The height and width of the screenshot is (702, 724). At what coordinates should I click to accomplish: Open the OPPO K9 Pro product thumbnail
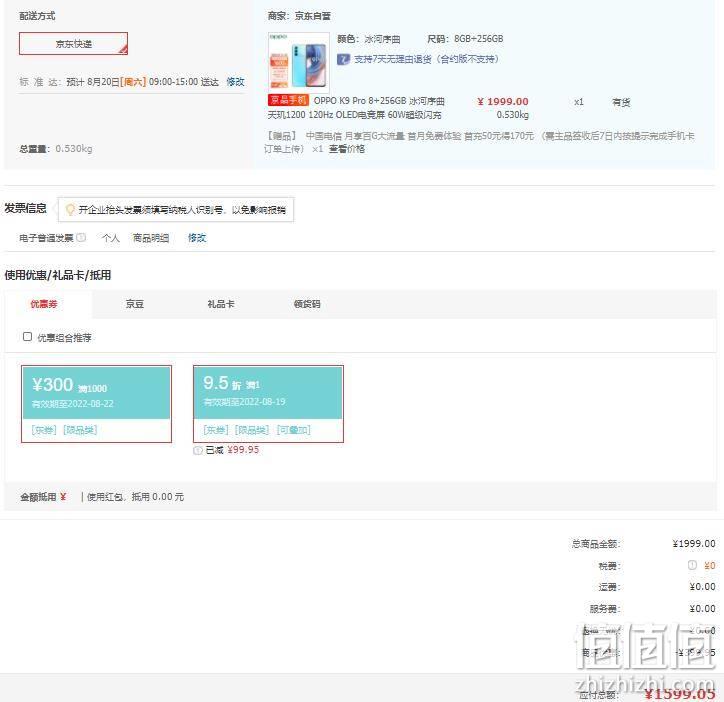point(299,62)
